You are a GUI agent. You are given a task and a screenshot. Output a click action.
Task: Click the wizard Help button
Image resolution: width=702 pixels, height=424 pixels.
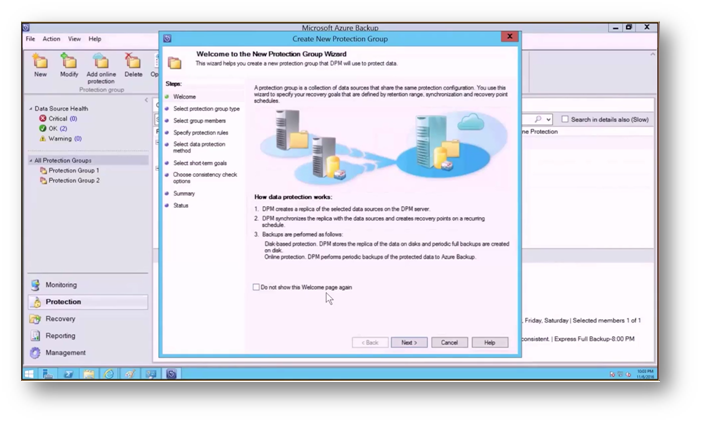(490, 343)
